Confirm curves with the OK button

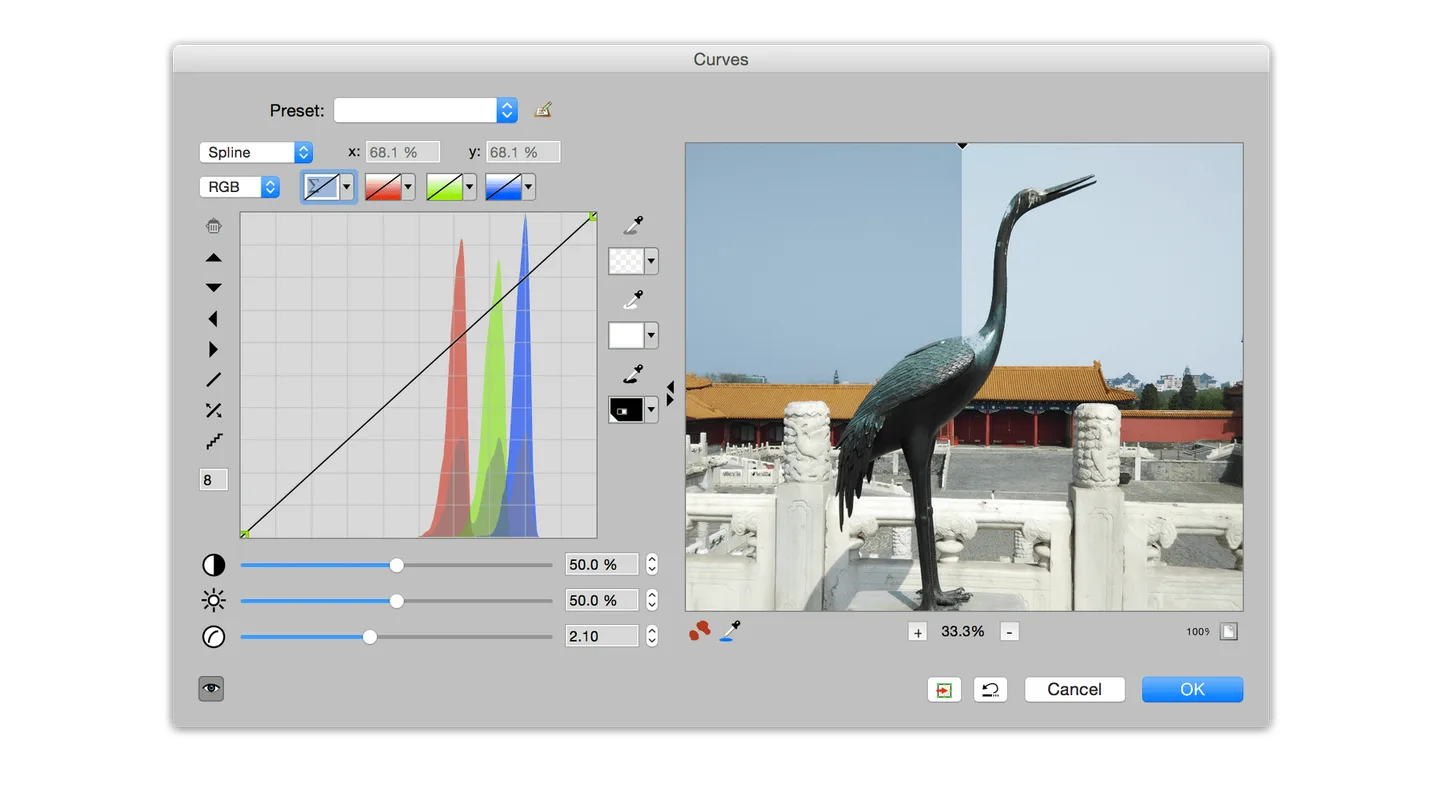coord(1192,689)
